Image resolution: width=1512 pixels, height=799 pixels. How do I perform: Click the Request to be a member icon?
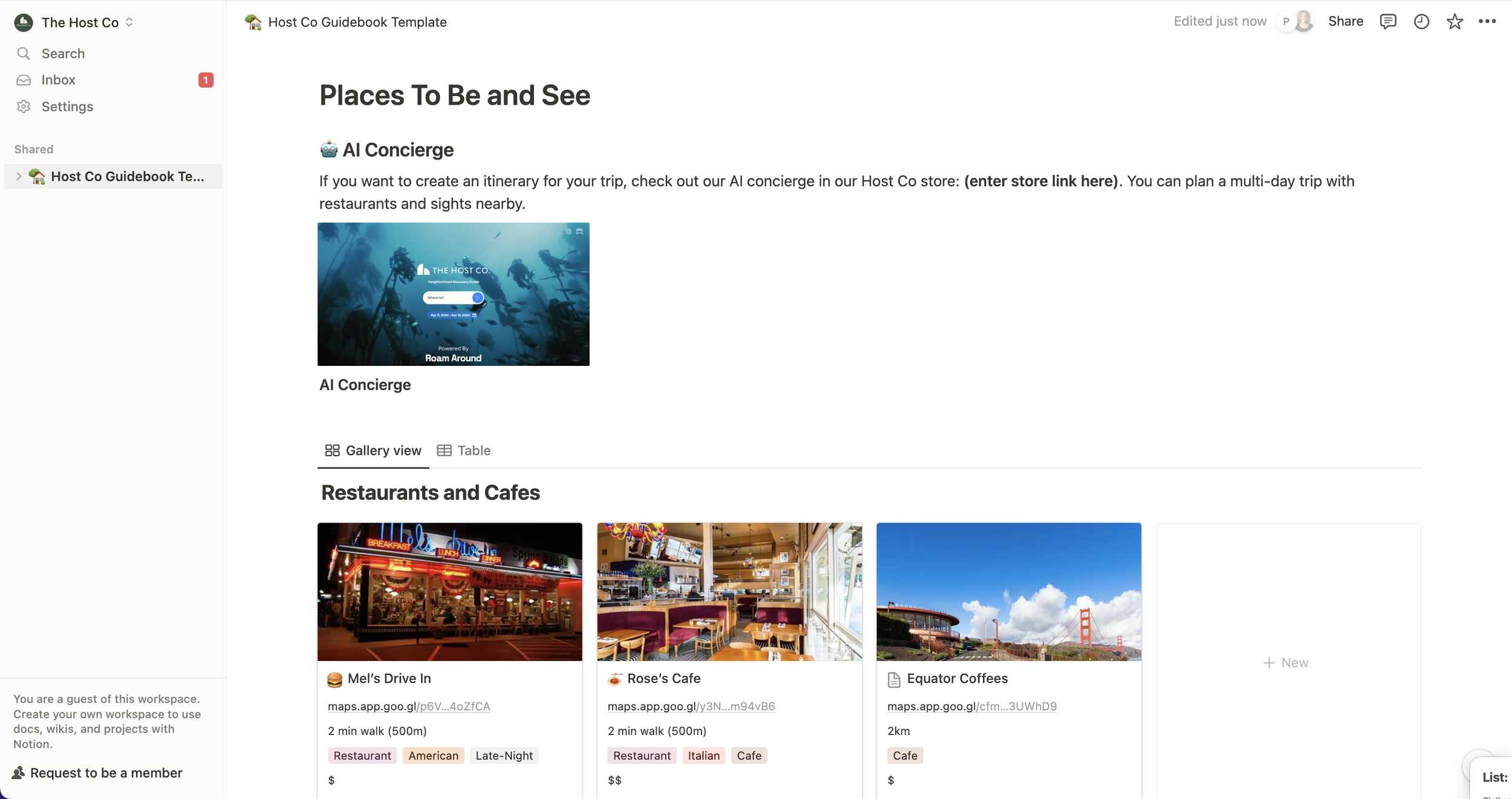(19, 772)
